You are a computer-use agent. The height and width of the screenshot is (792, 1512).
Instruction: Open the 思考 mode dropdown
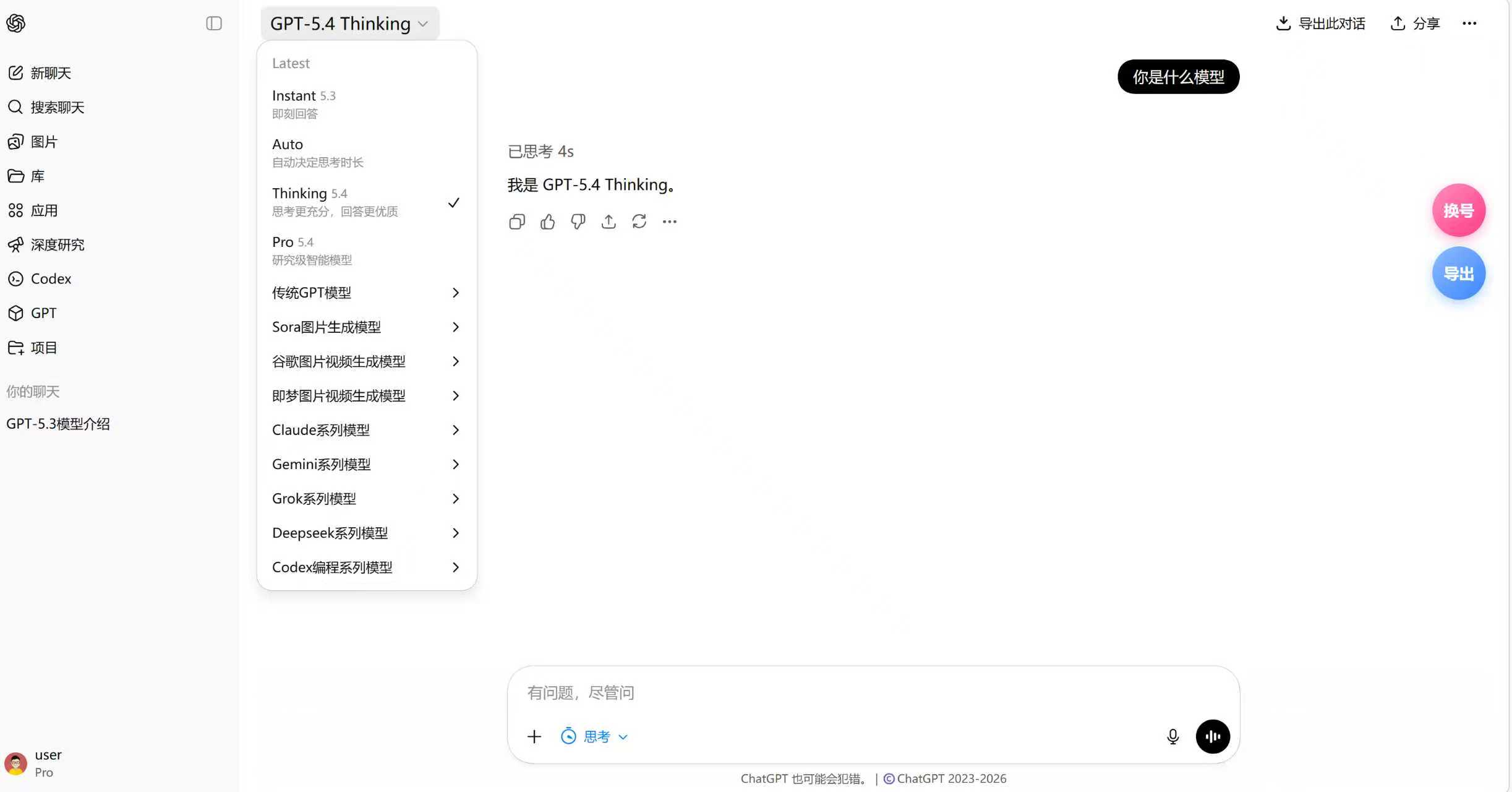(x=595, y=736)
